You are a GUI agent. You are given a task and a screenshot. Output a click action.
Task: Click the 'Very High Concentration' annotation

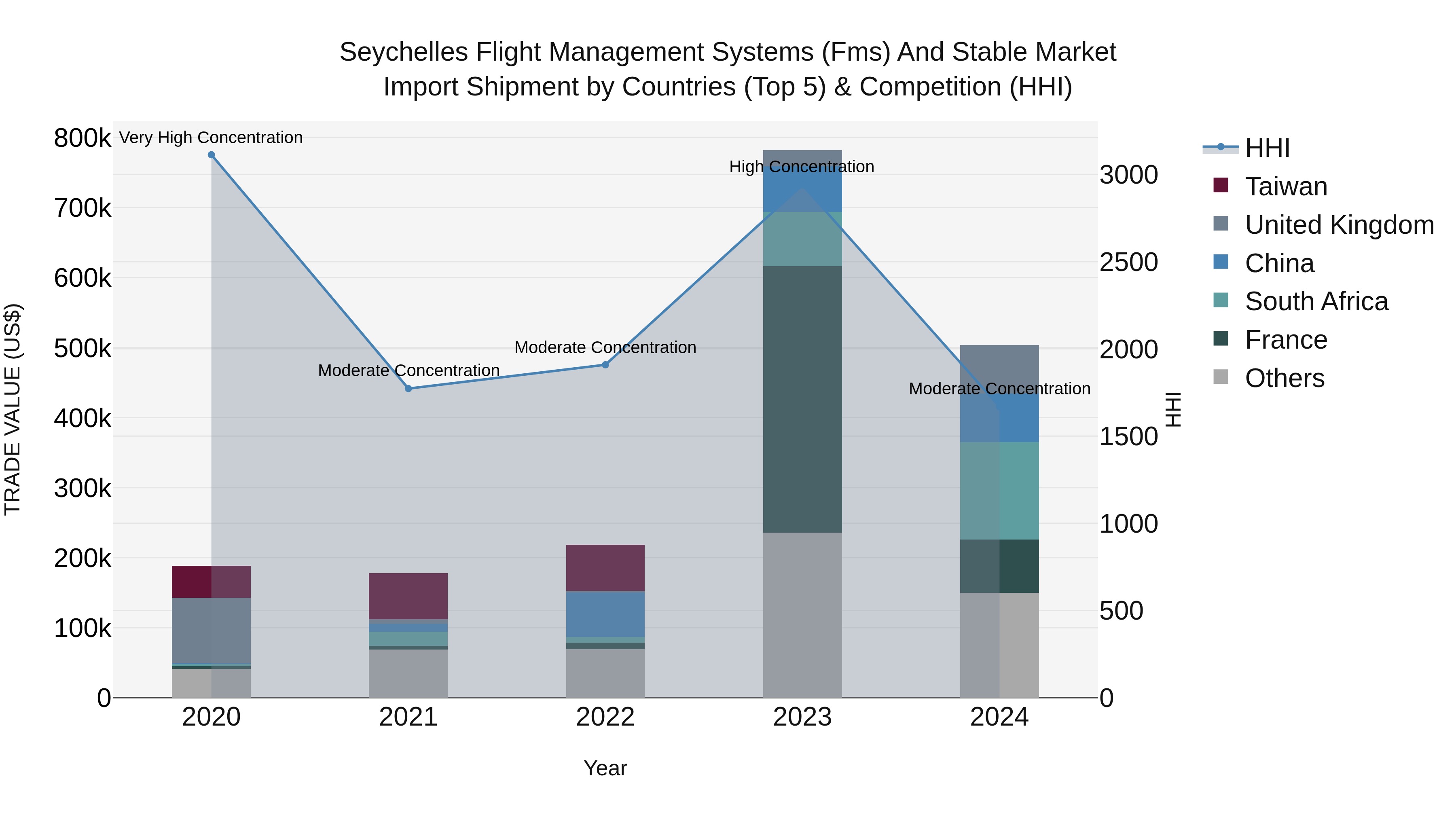[x=211, y=138]
